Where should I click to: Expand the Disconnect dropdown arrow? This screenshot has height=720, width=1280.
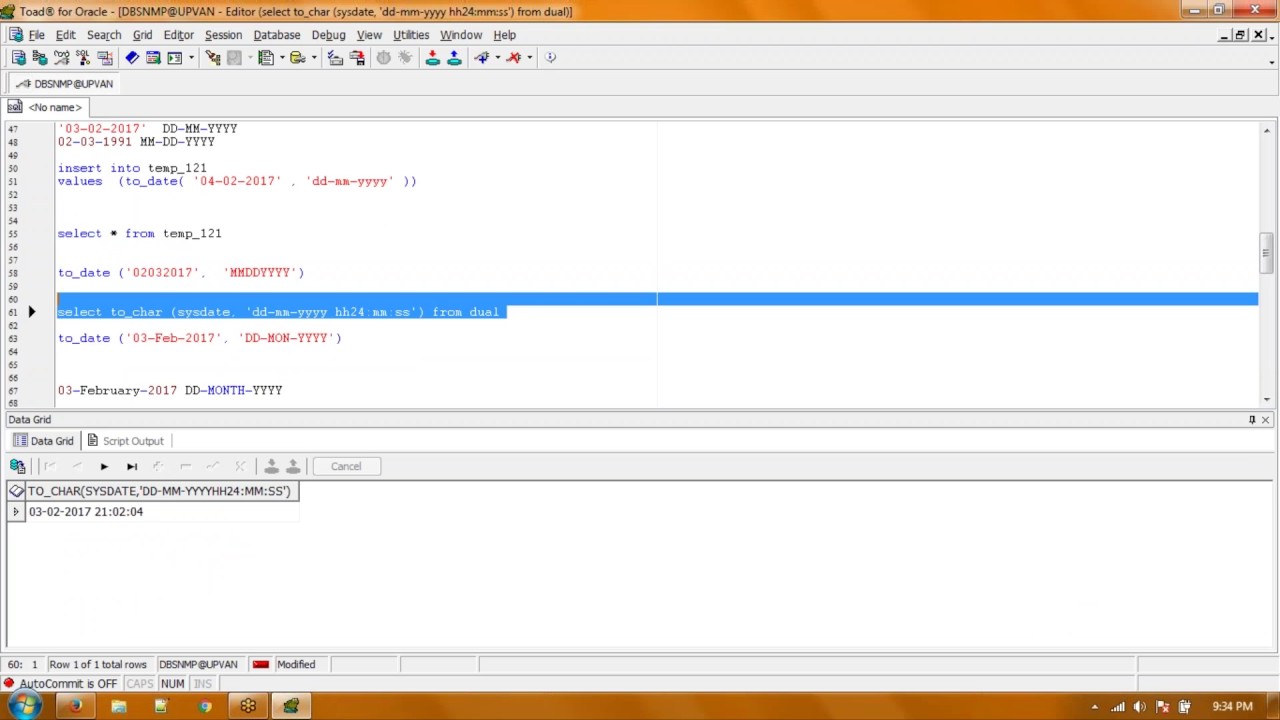[x=529, y=58]
